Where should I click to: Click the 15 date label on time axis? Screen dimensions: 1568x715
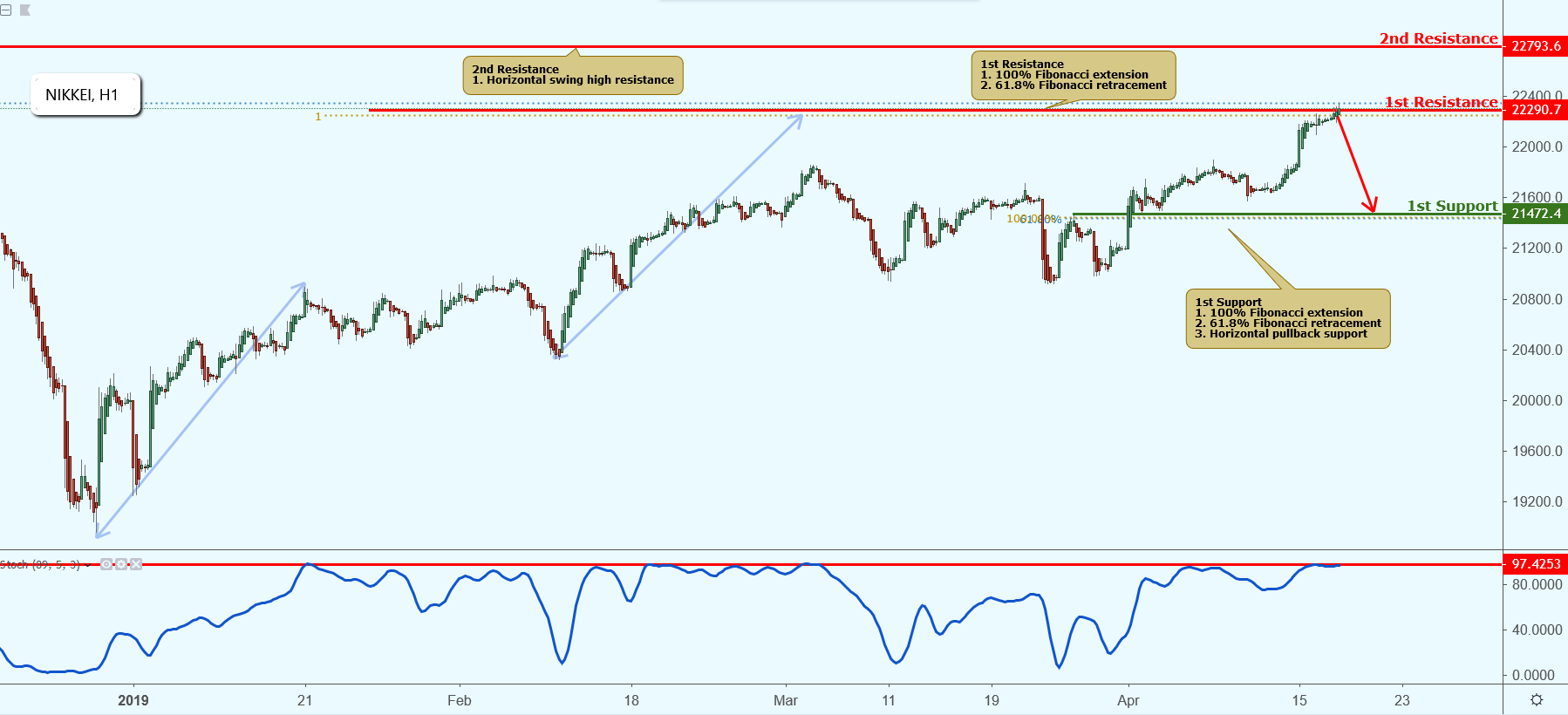(x=1299, y=700)
